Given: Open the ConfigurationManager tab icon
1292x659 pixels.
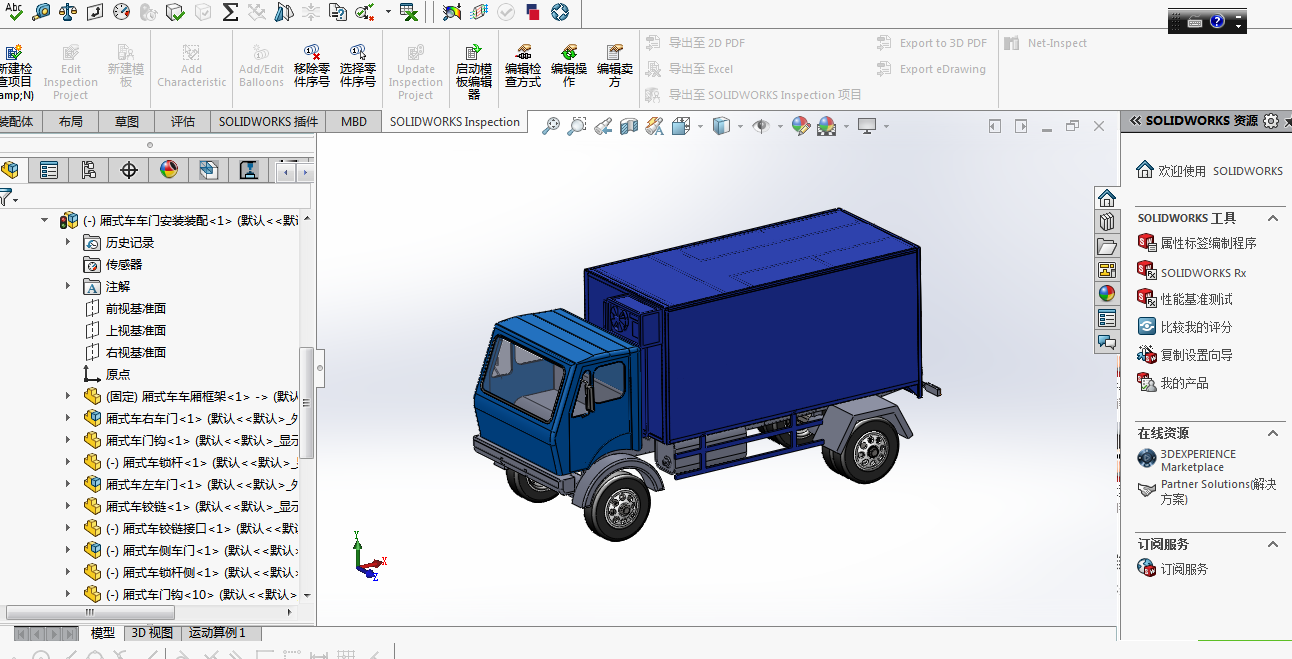Looking at the screenshot, I should click(88, 170).
